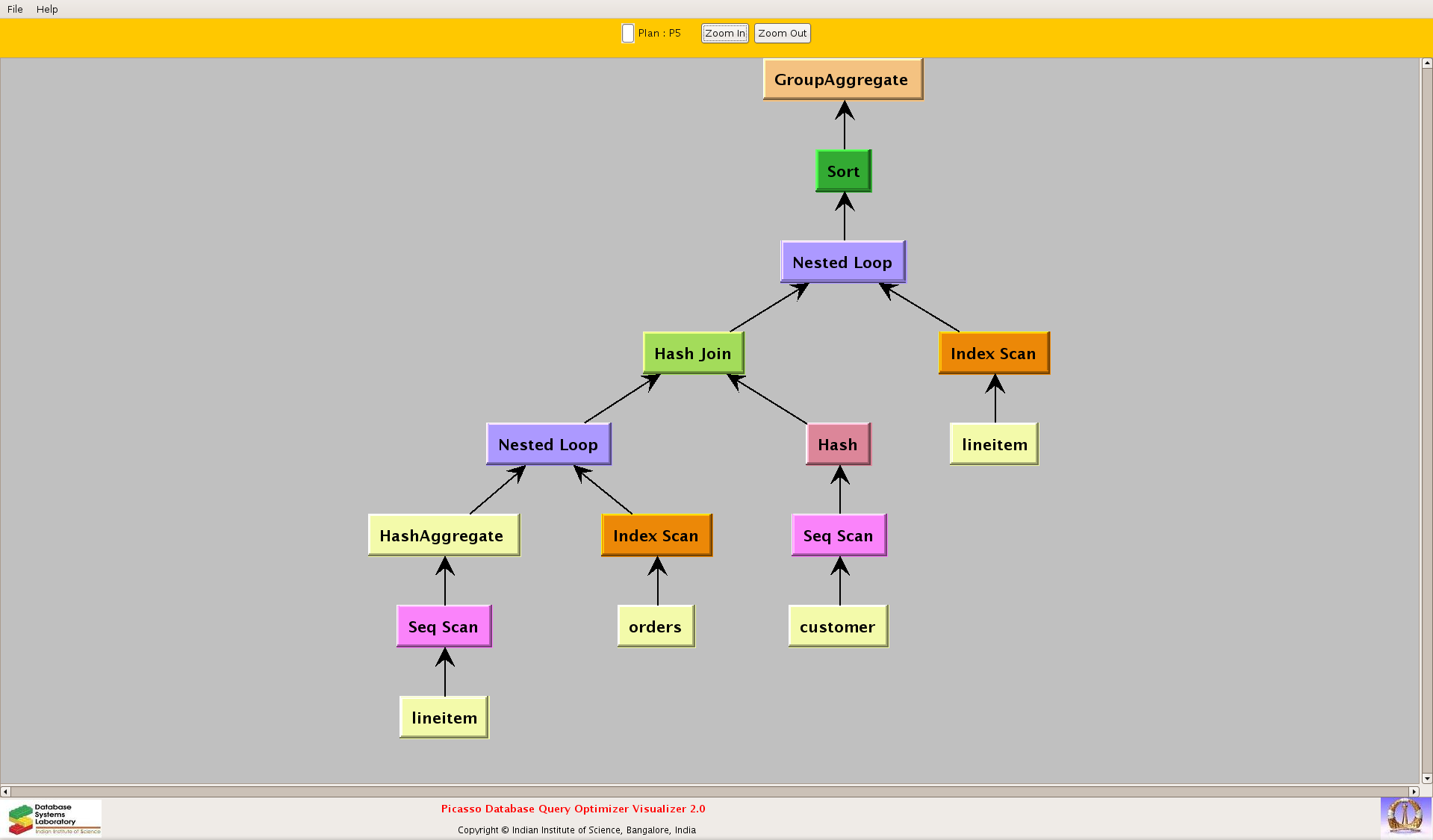Click the Index Scan node above orders

point(656,535)
